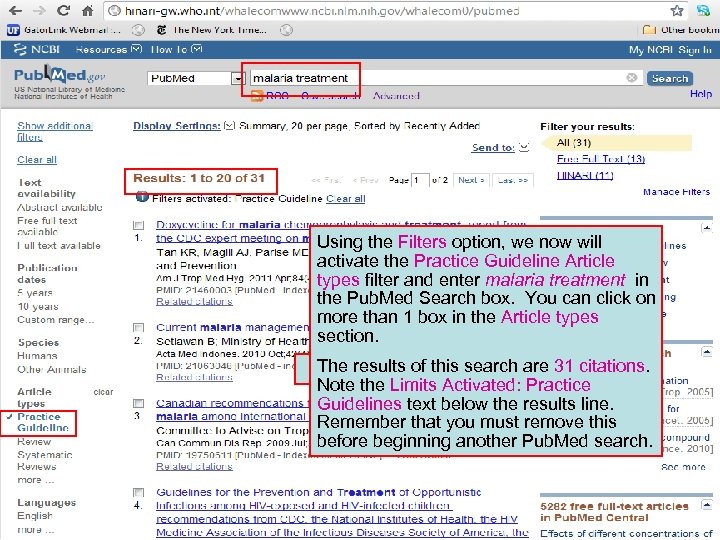This screenshot has height=540, width=720.
Task: Open the Guidelines for Prevention and Treatment article
Action: 342,512
